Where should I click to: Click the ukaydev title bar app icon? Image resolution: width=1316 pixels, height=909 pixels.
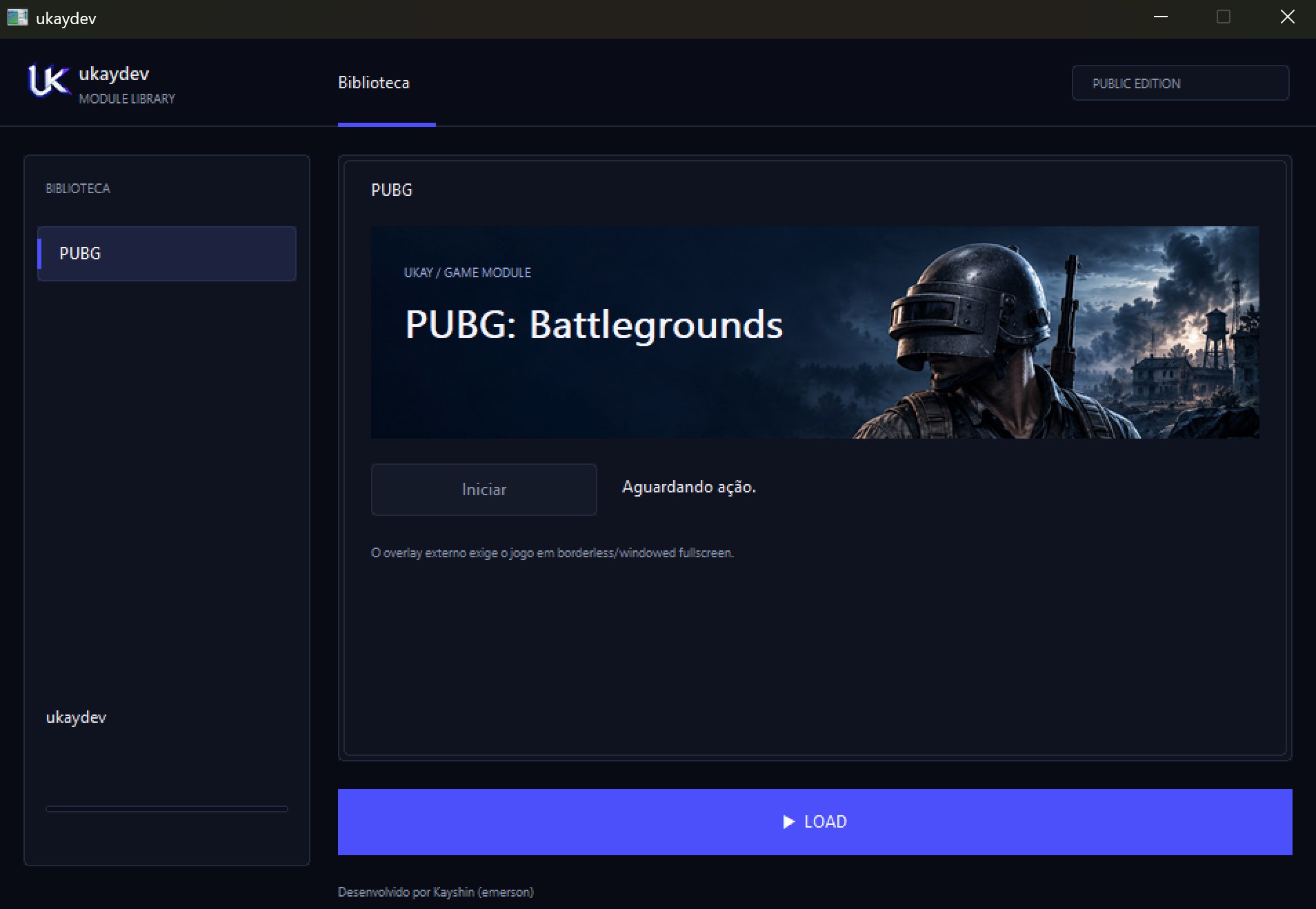coord(17,17)
